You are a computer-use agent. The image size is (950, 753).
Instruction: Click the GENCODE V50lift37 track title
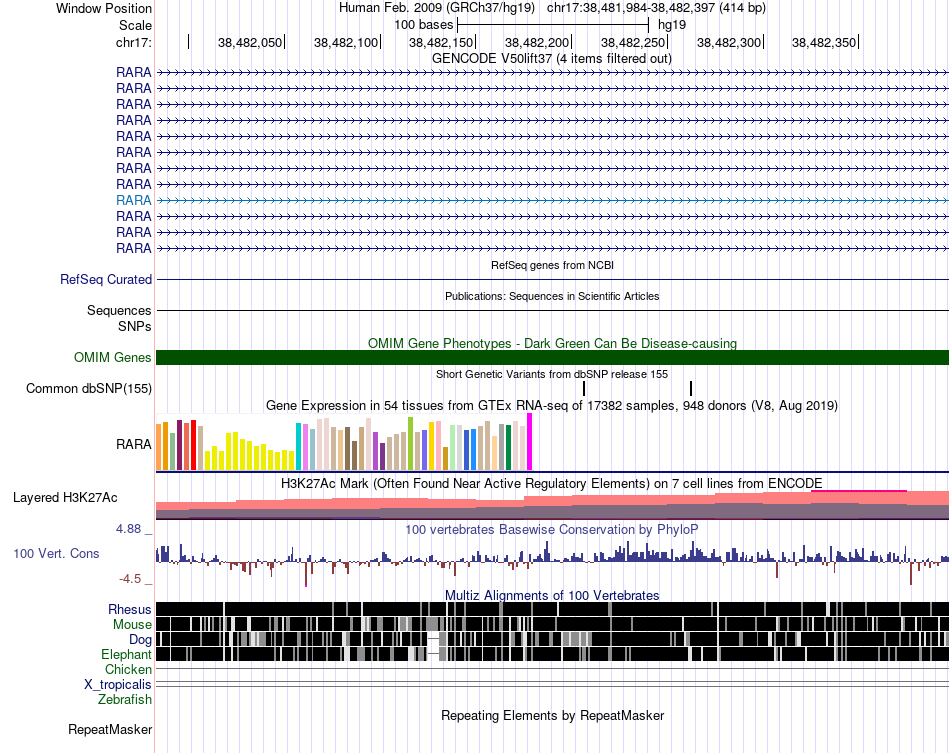[551, 59]
